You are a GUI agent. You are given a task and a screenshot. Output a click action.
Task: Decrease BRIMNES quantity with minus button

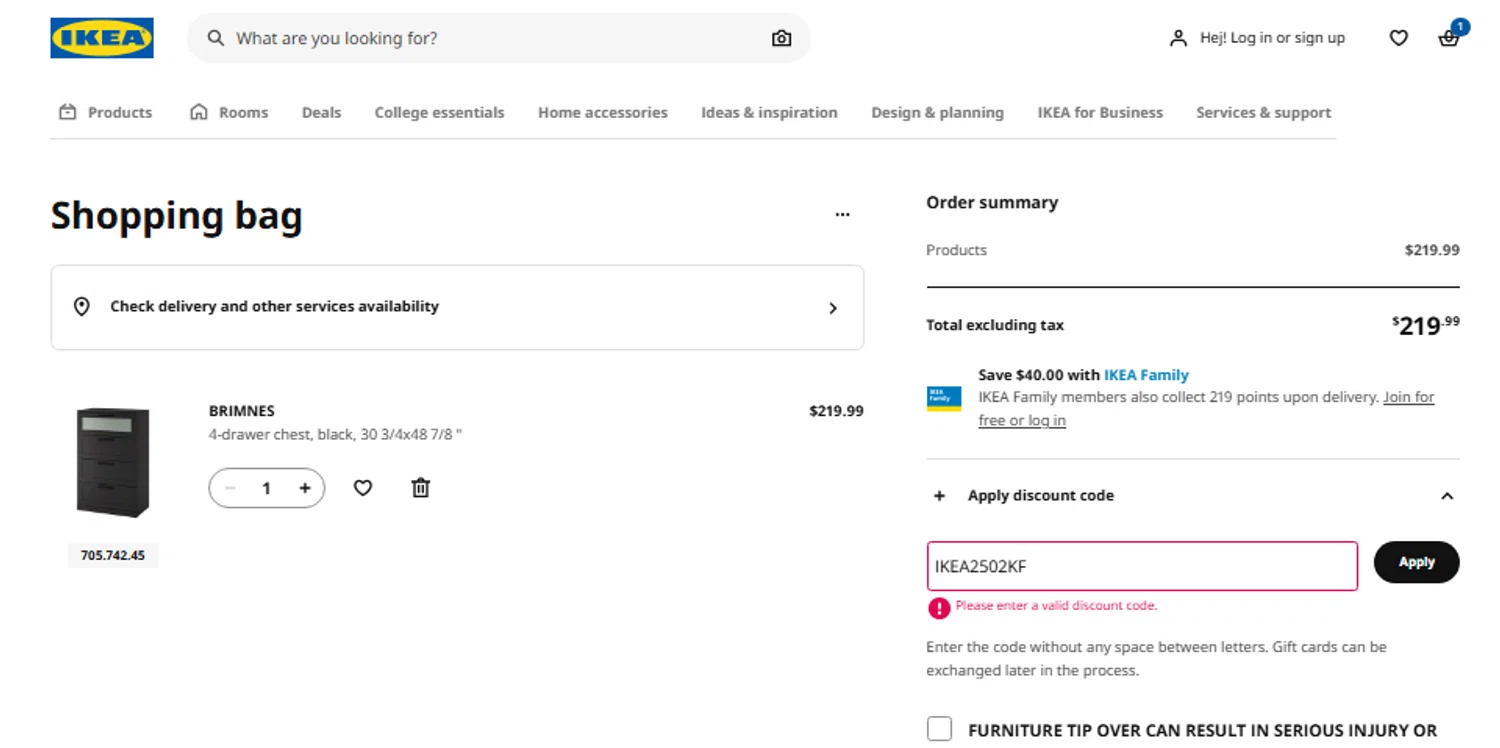click(x=231, y=488)
